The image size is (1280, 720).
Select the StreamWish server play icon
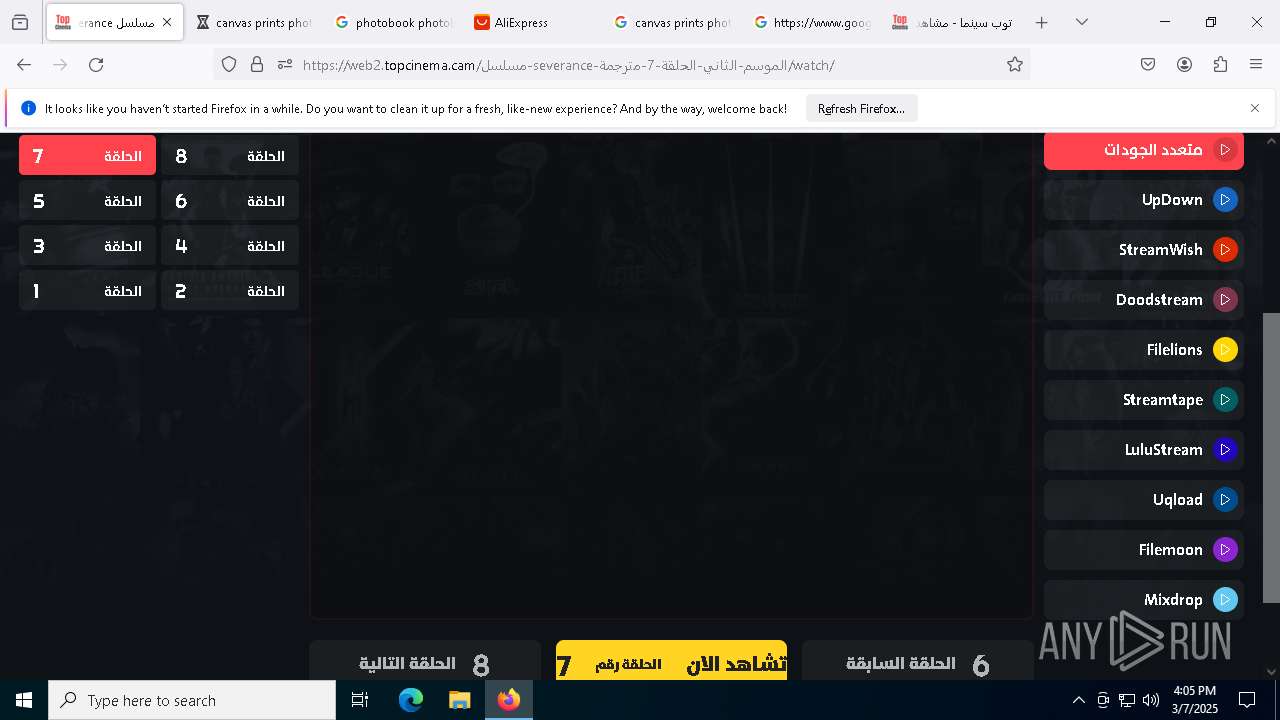point(1225,250)
